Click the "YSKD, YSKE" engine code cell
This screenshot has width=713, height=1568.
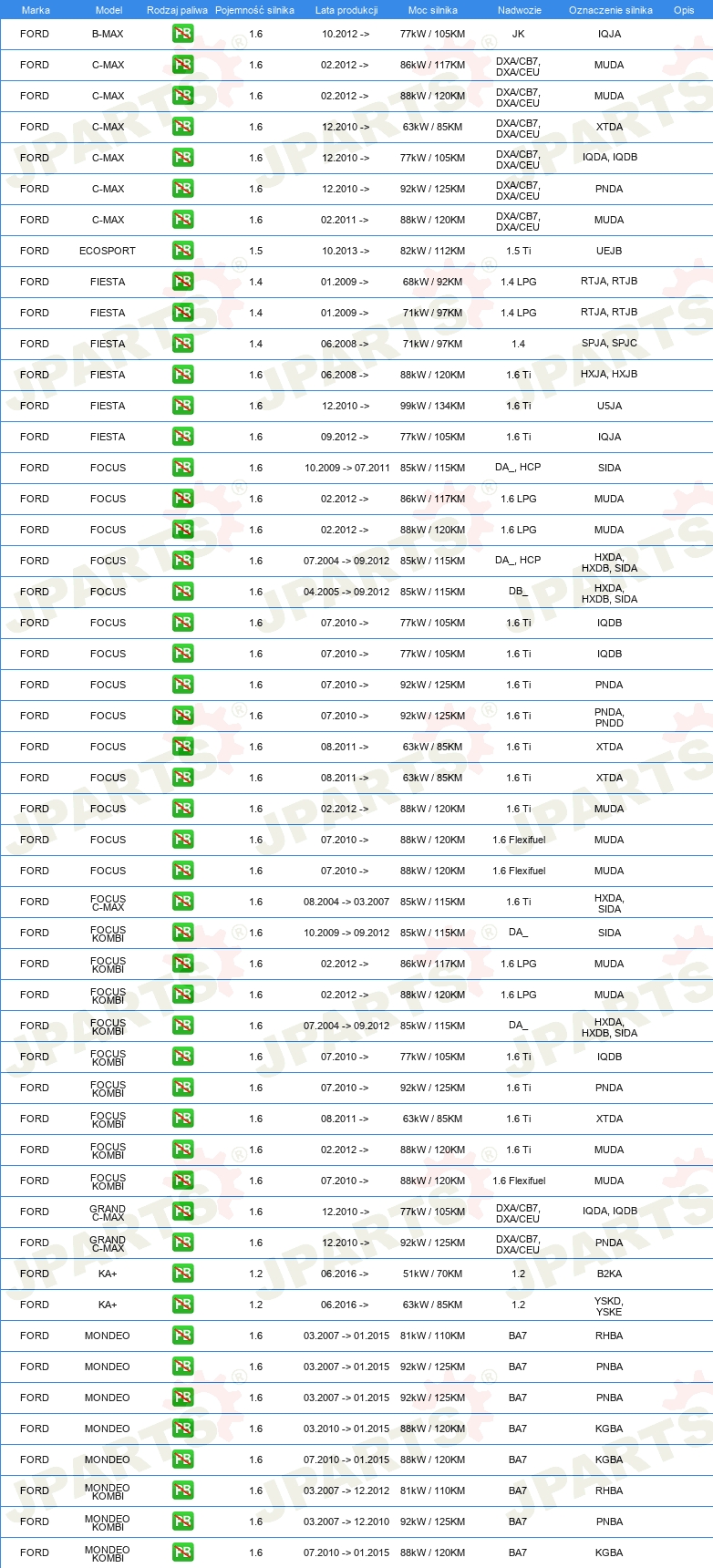click(609, 1306)
